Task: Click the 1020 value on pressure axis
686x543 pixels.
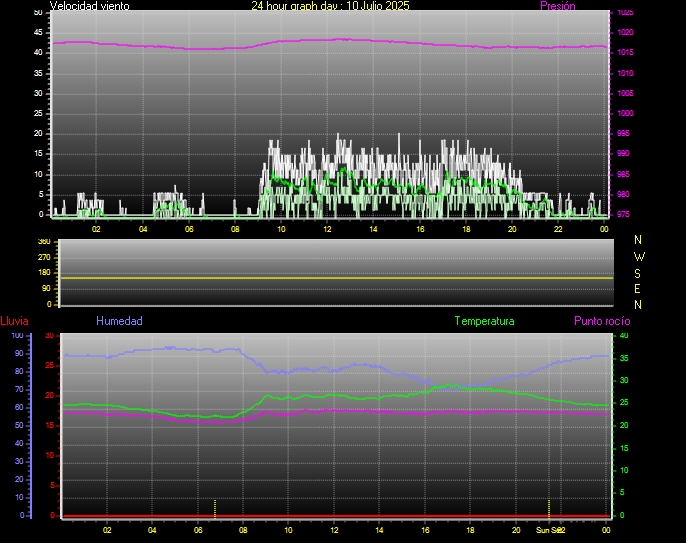Action: click(625, 32)
